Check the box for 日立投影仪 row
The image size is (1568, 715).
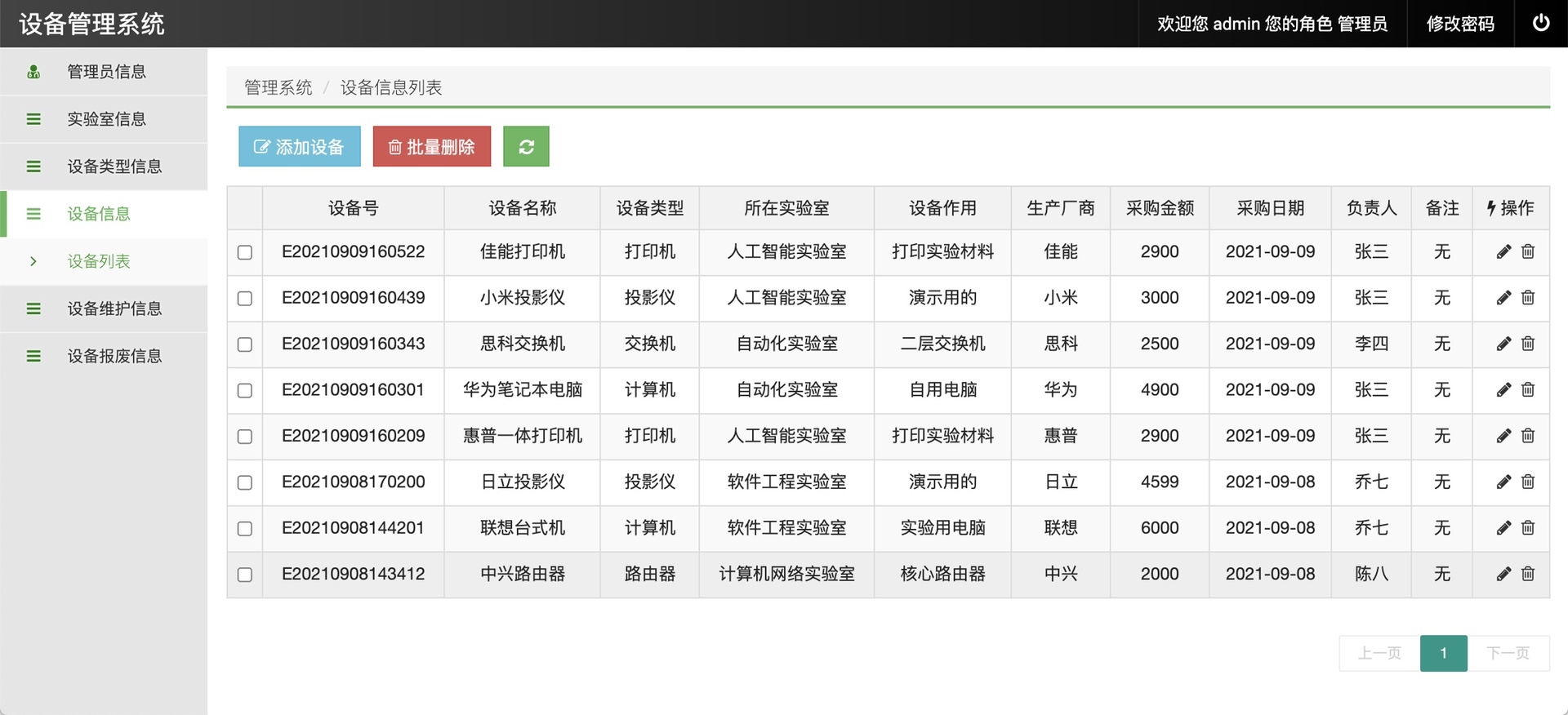[245, 482]
